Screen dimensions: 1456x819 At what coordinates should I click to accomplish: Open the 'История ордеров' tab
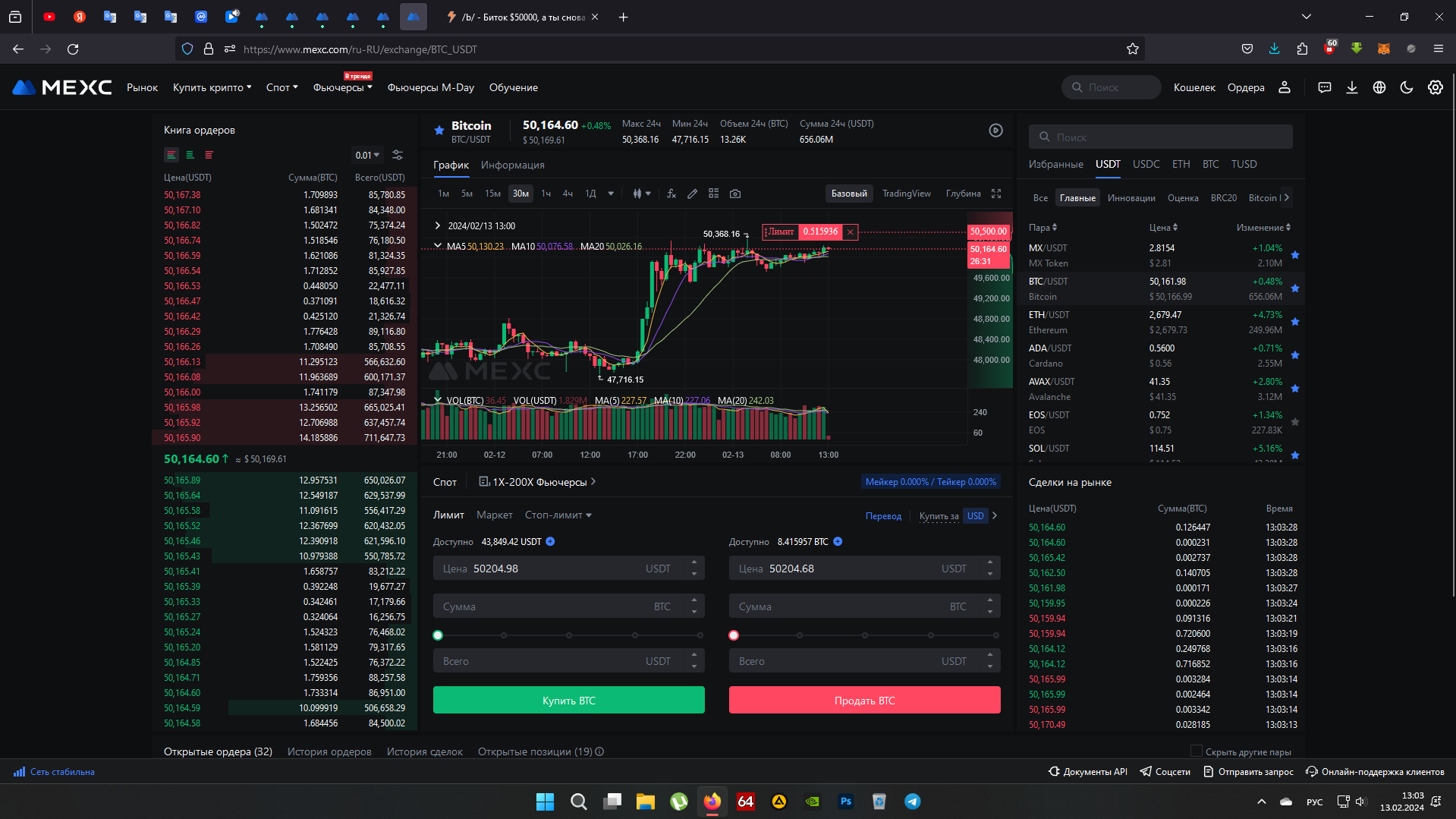point(329,751)
